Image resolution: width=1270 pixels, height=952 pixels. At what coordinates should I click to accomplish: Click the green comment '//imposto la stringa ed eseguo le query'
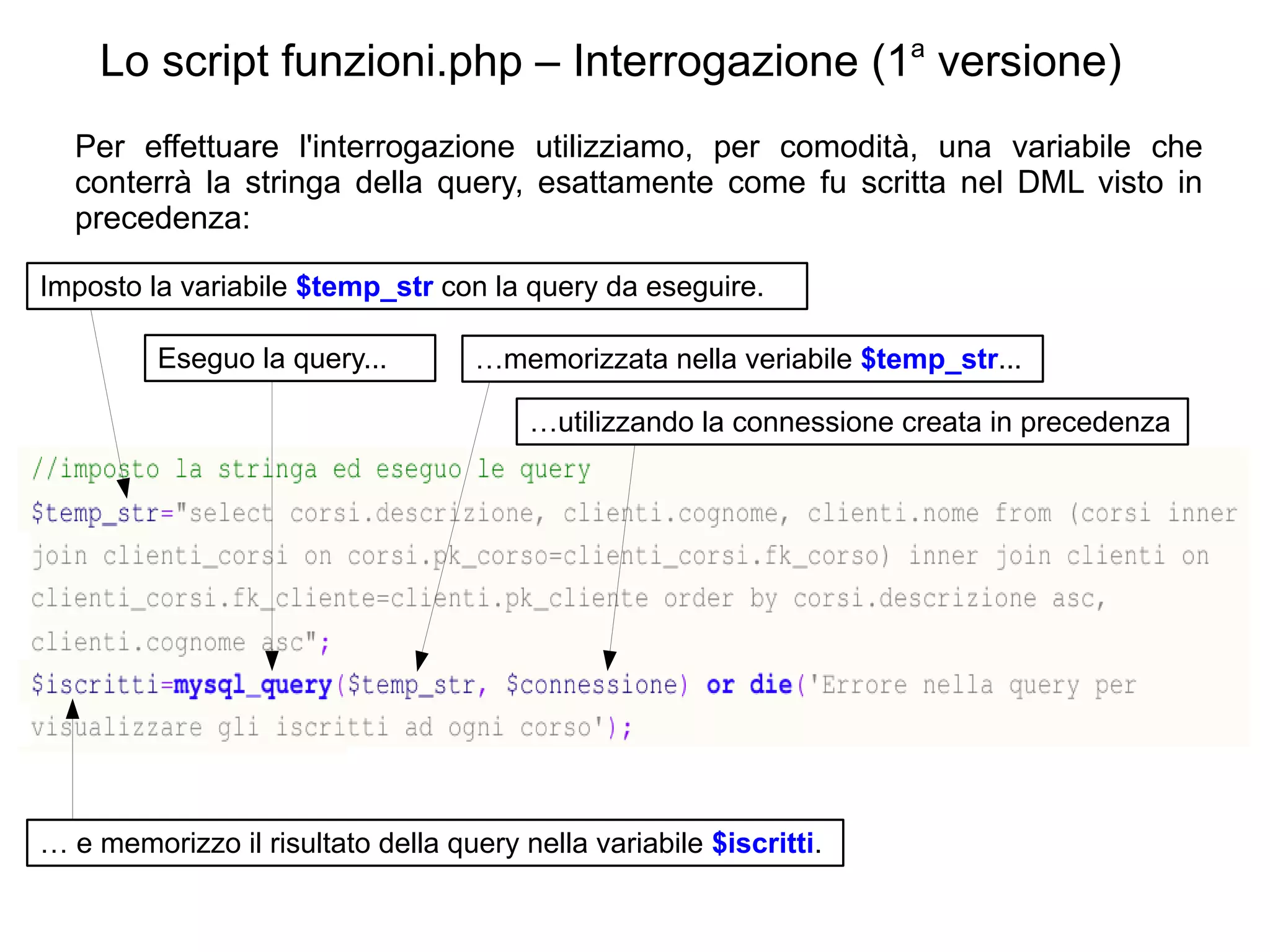click(311, 469)
